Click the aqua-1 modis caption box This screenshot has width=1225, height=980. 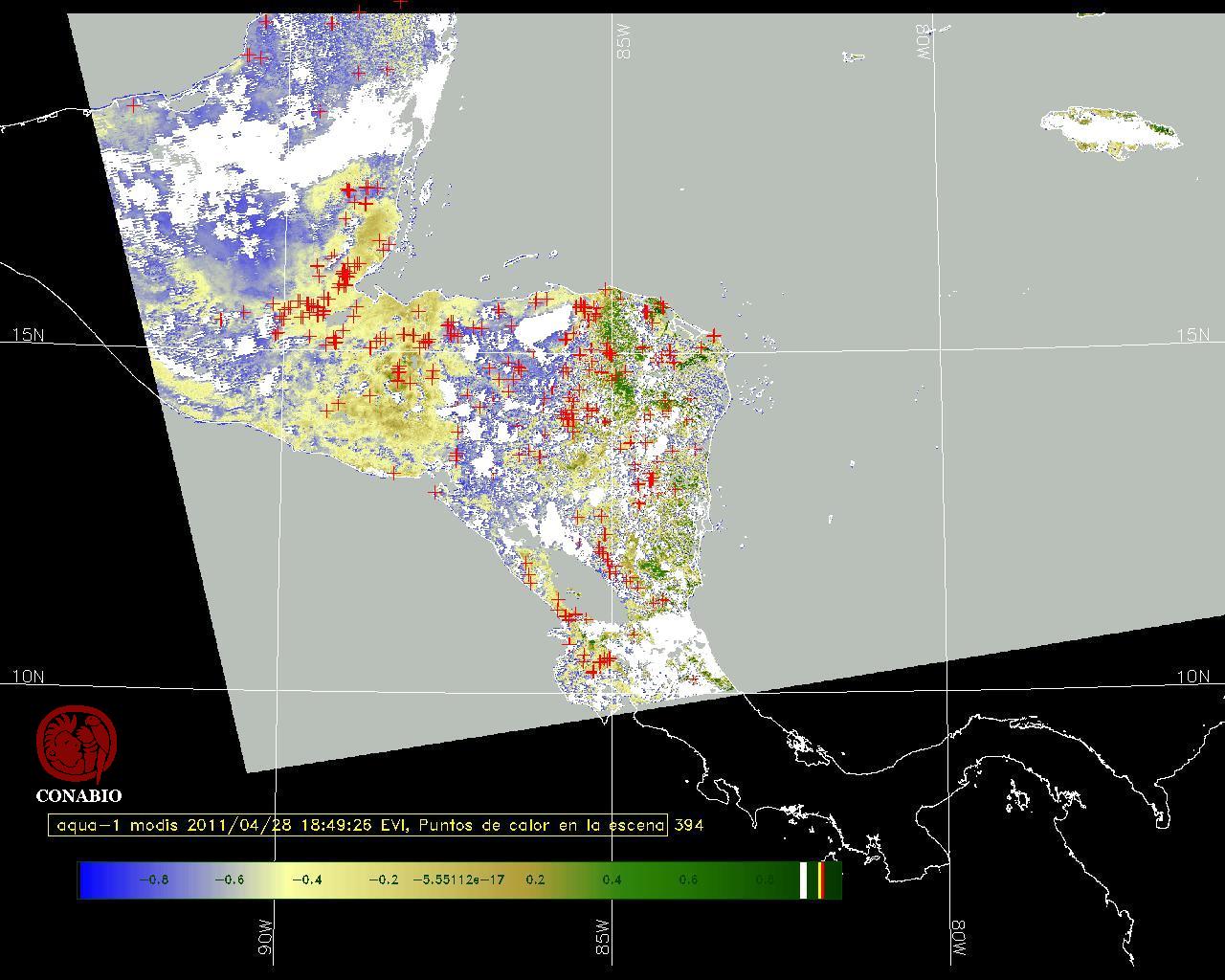tap(358, 825)
